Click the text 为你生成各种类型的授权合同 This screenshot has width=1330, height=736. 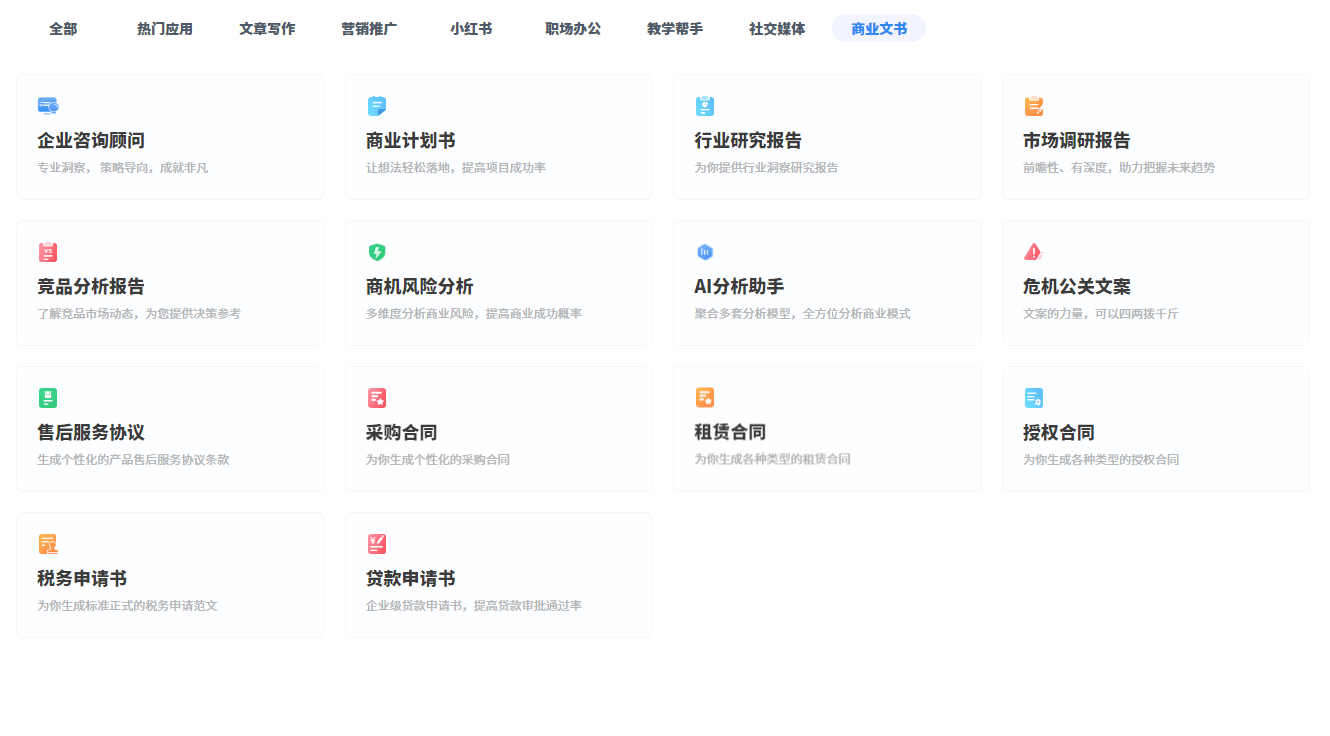pos(1101,460)
